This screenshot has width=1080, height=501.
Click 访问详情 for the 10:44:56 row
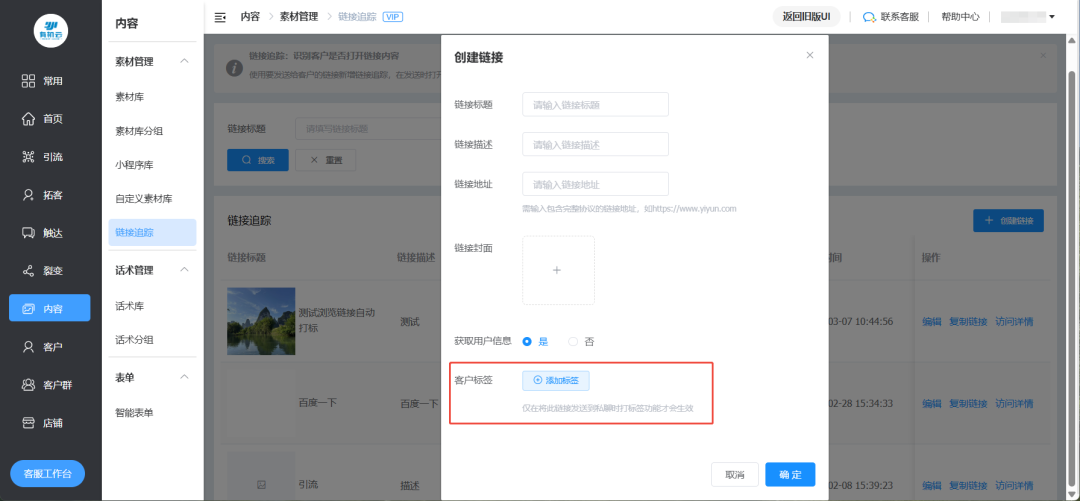pos(1015,322)
